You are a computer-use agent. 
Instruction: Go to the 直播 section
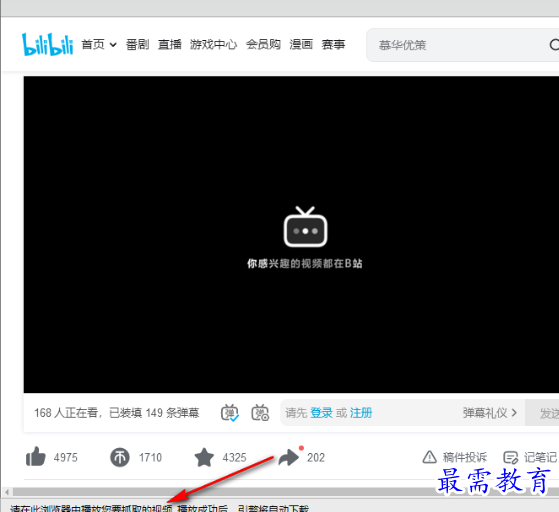coord(170,45)
